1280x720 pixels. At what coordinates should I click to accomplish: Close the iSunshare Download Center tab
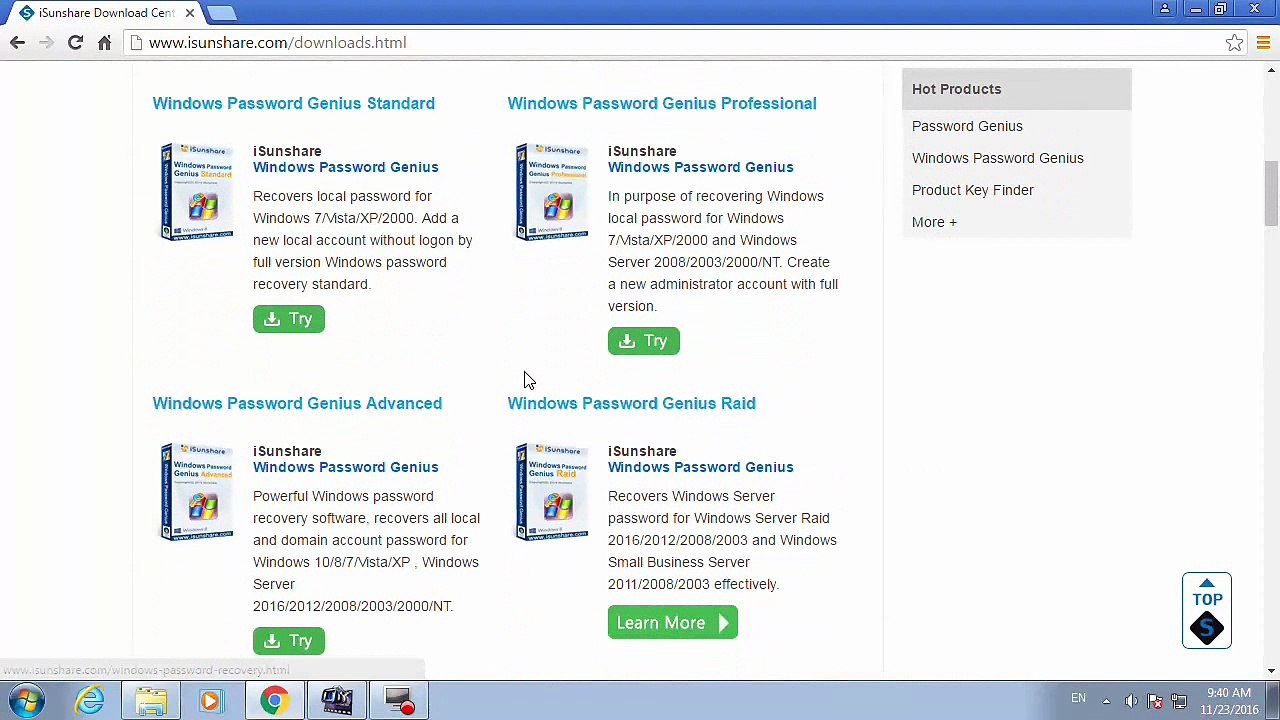pyautogui.click(x=189, y=13)
